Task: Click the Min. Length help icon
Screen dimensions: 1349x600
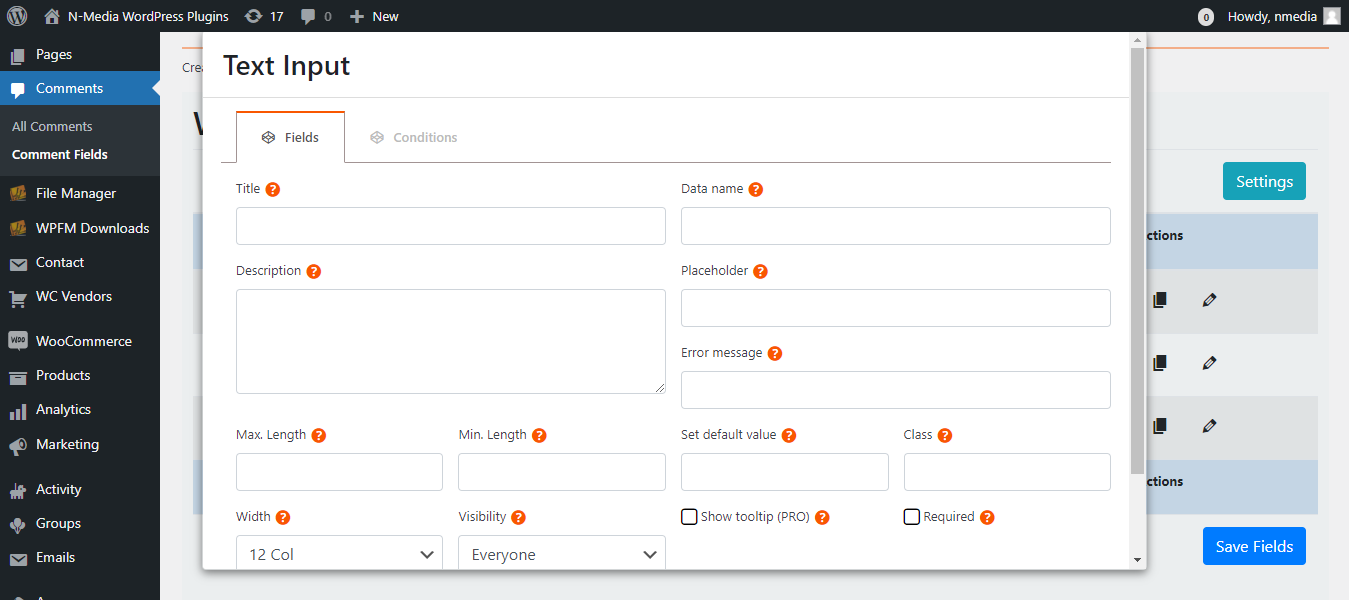Action: (539, 435)
